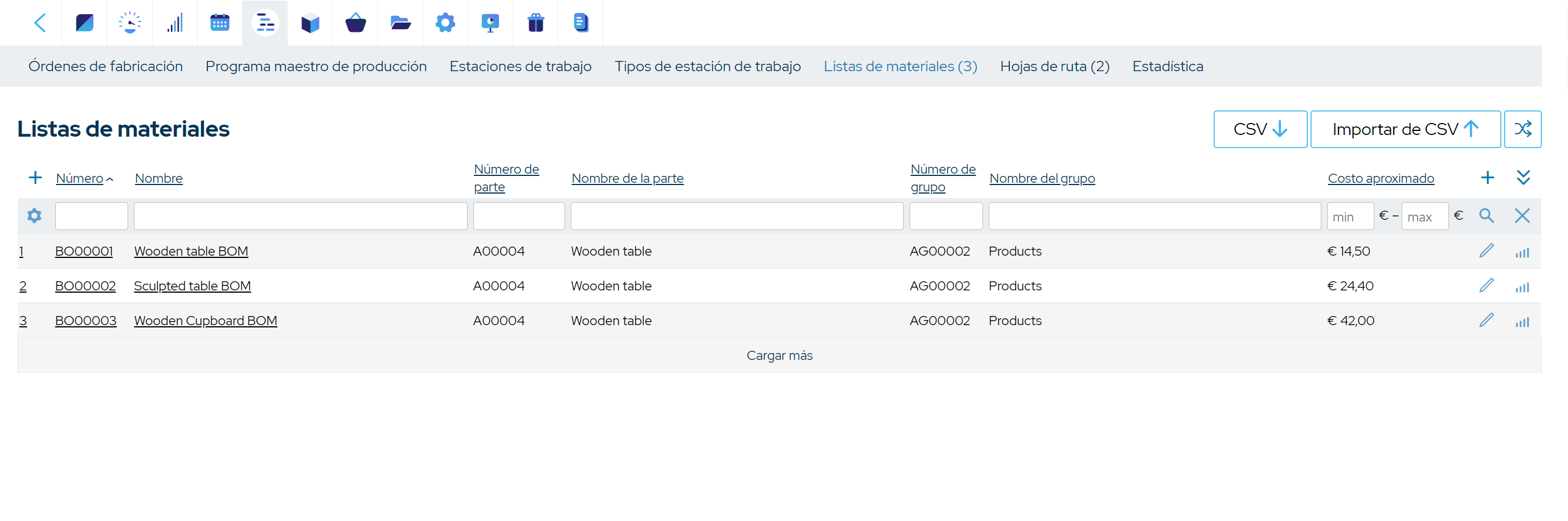Screen dimensions: 1568x521
Task: Open the presentation screen icon
Action: coord(490,23)
